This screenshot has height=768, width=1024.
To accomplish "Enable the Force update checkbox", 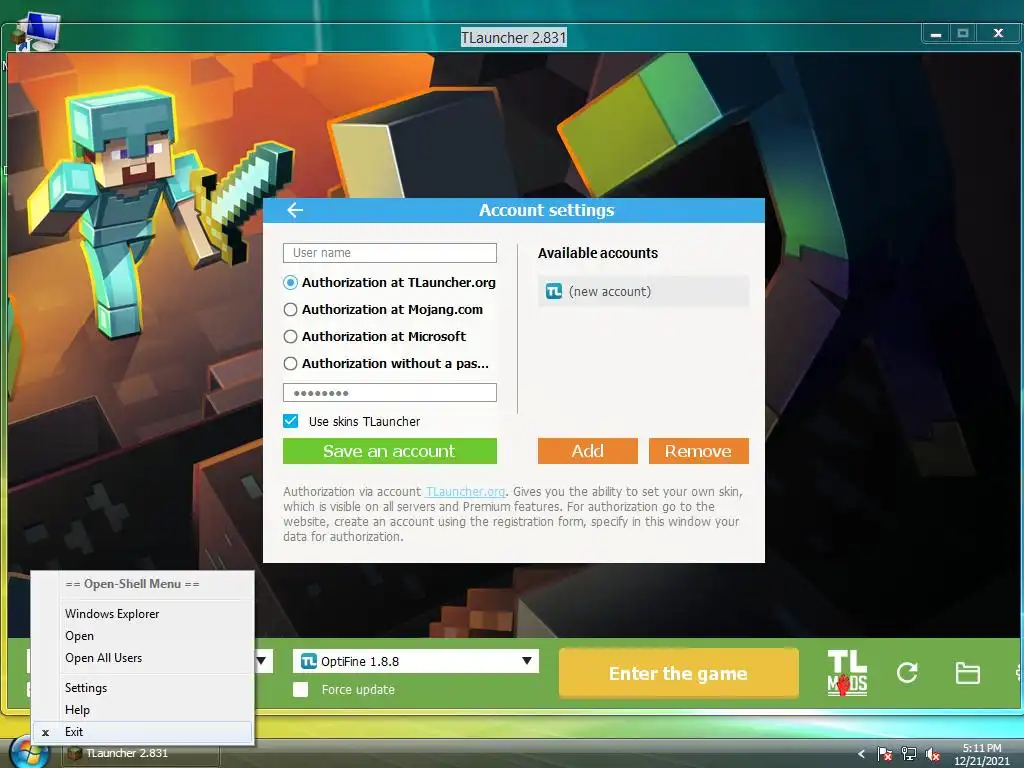I will click(300, 690).
